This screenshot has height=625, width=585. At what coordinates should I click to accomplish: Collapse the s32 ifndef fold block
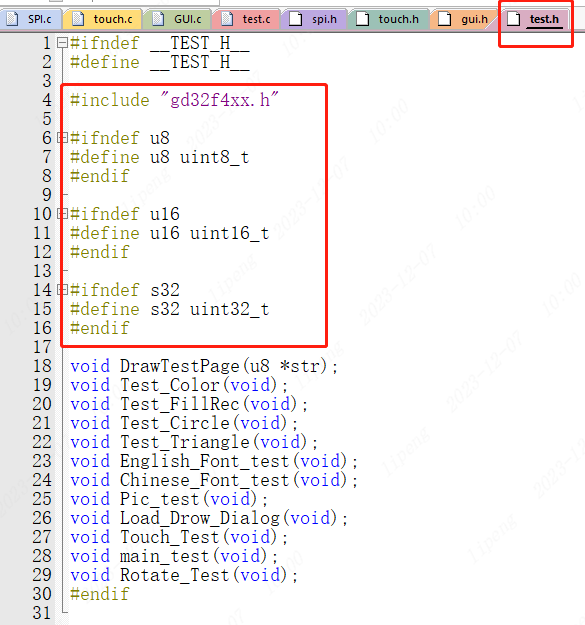(x=62, y=289)
